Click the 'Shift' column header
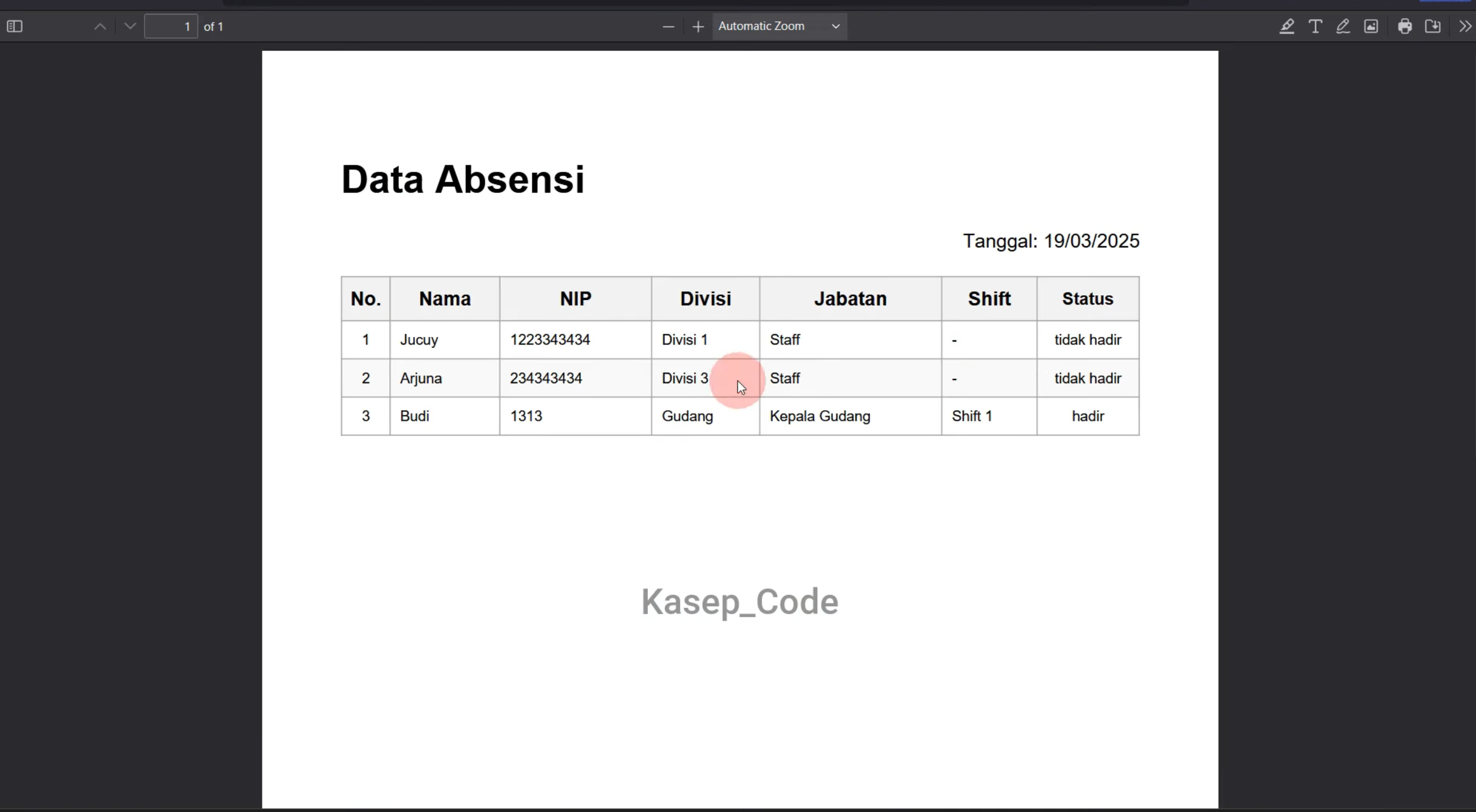1476x812 pixels. tap(989, 299)
